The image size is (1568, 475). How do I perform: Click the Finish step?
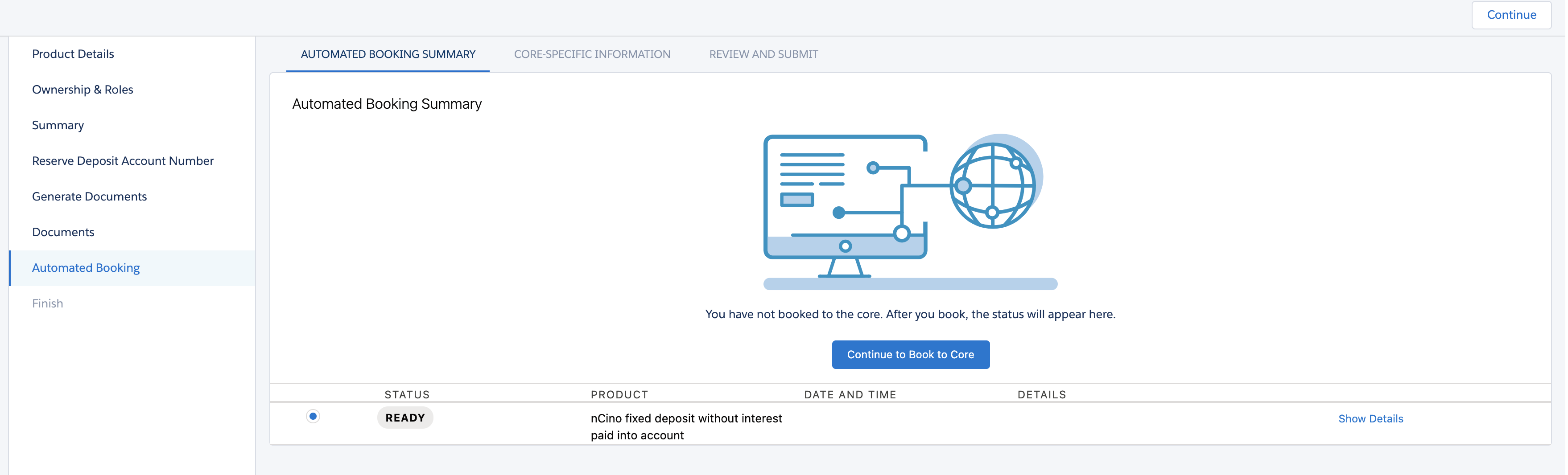pyautogui.click(x=47, y=303)
